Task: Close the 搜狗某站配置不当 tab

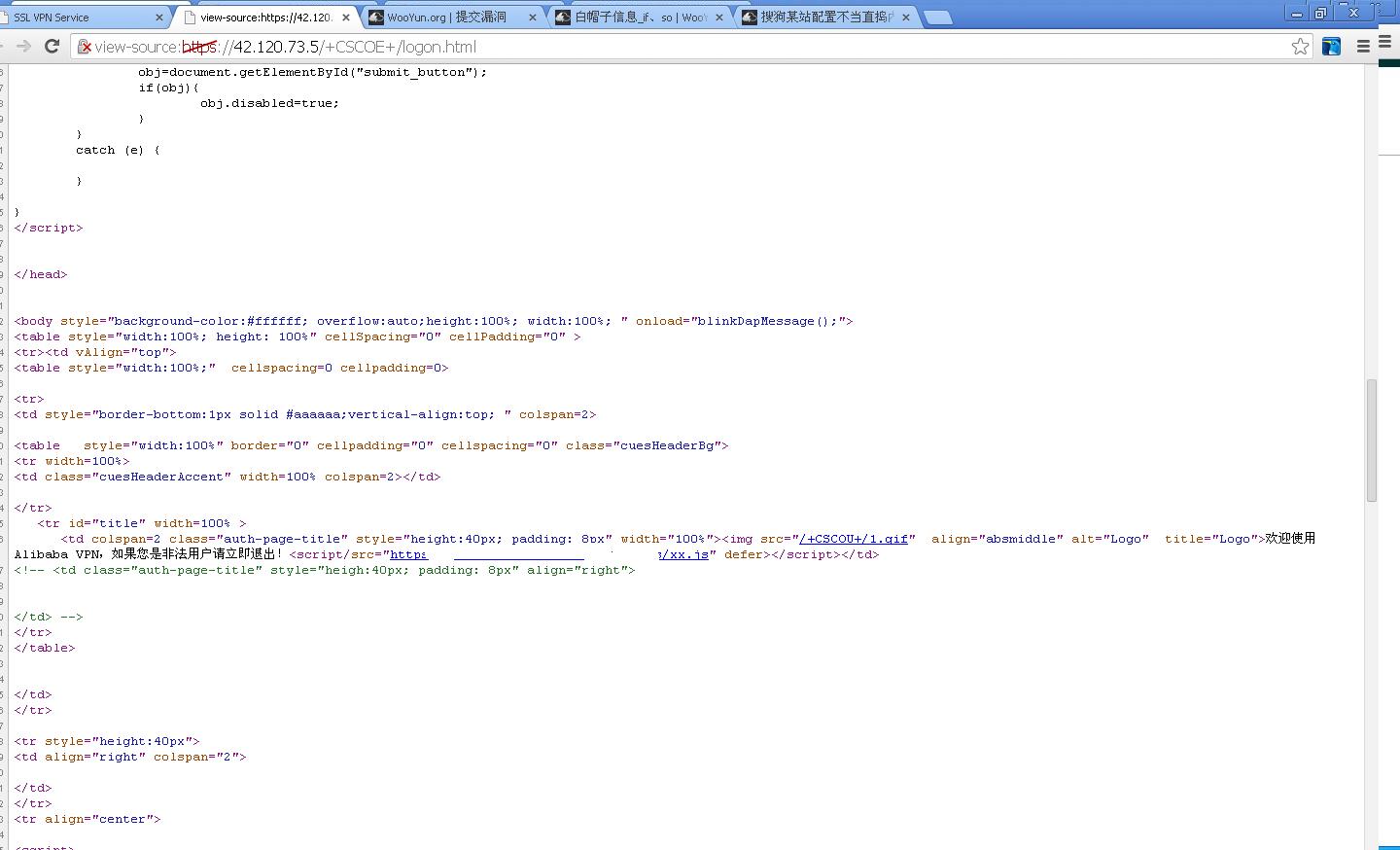Action: point(905,18)
